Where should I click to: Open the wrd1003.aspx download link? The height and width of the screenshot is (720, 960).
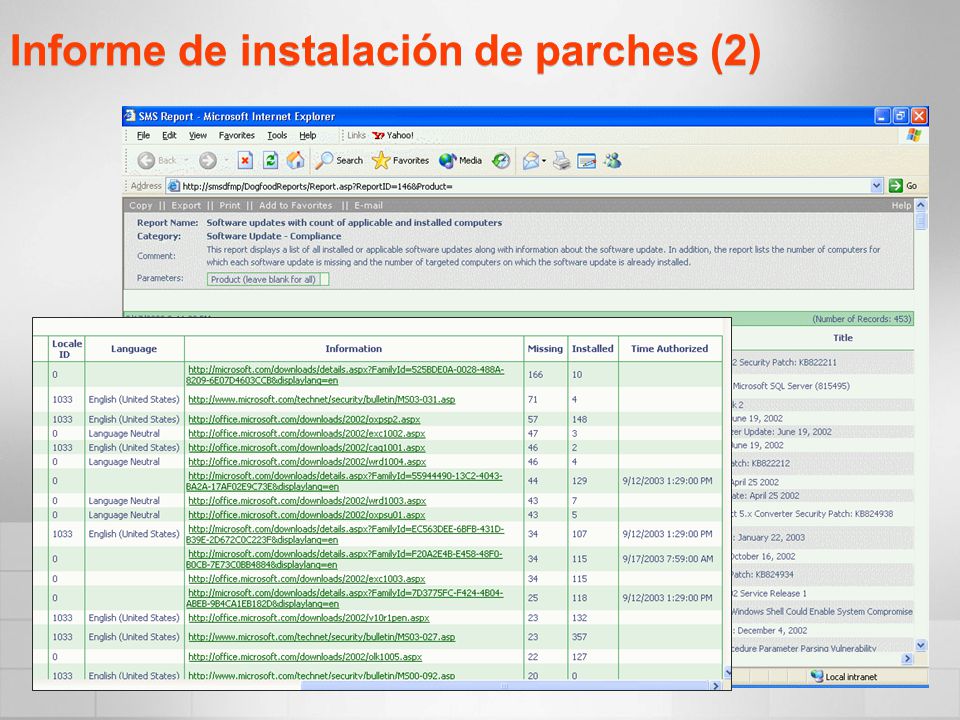[x=307, y=501]
